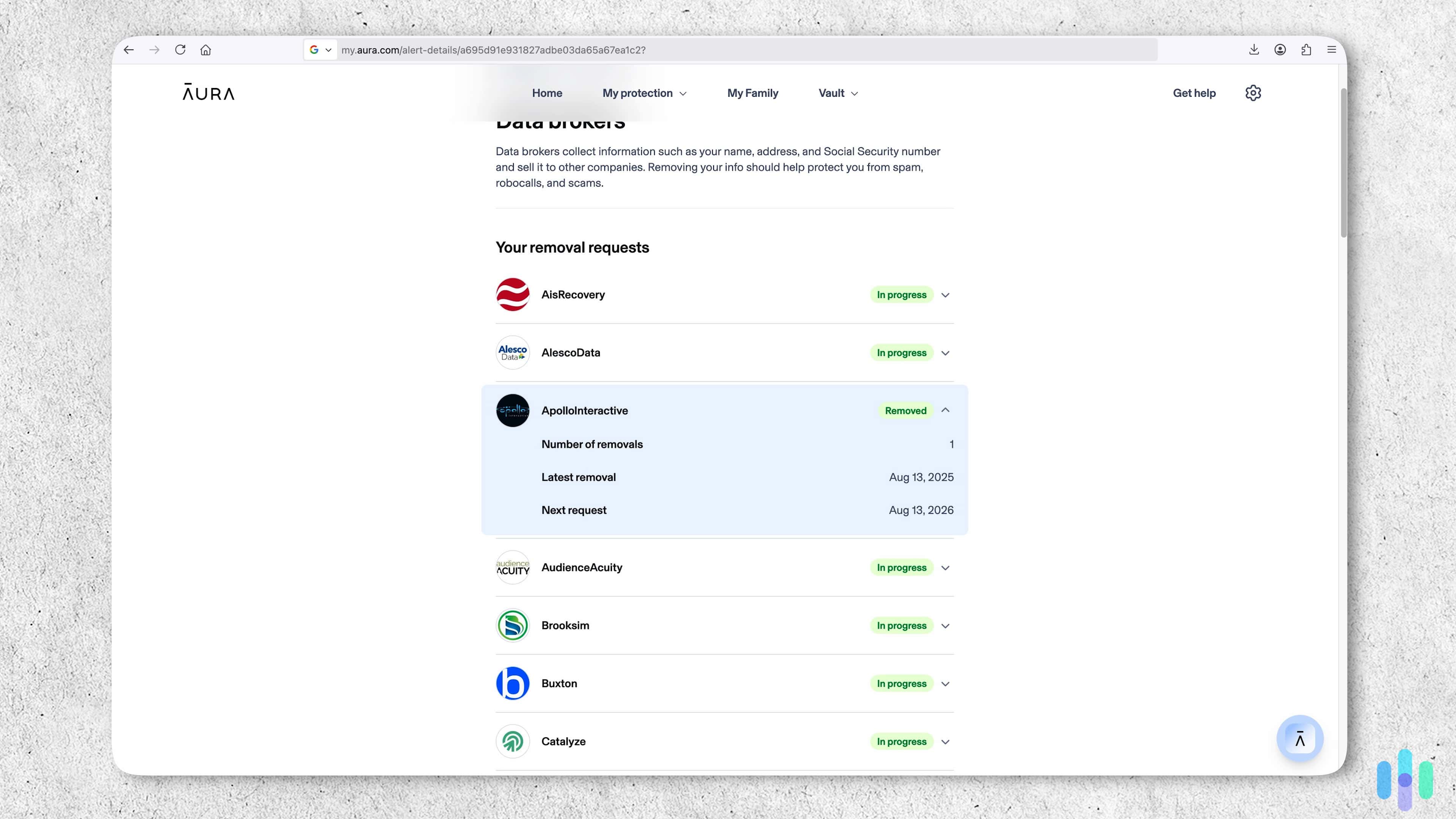Click the browser profile icon
This screenshot has width=1456, height=819.
(1280, 50)
